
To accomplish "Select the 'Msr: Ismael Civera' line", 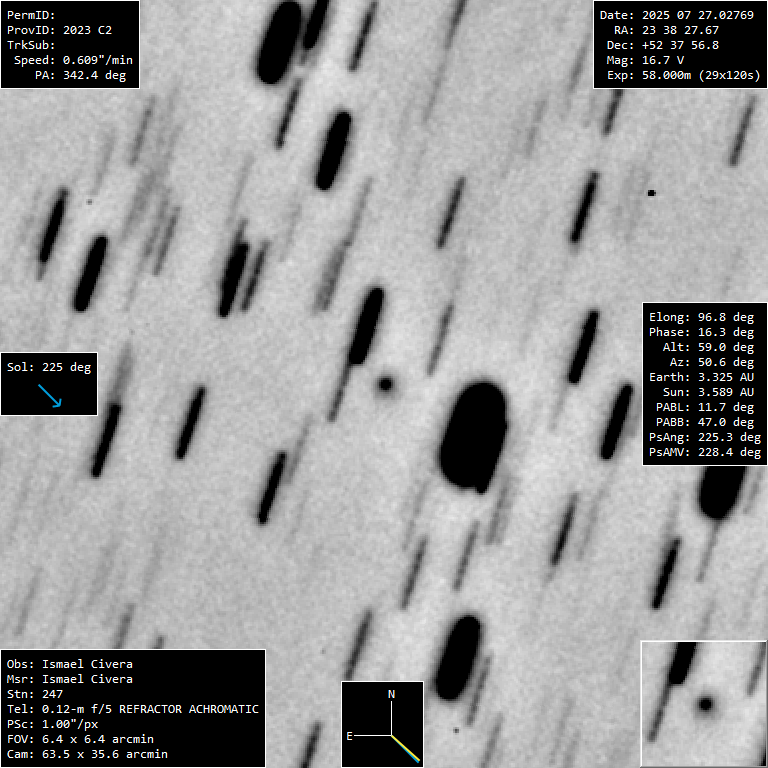I will coord(70,679).
